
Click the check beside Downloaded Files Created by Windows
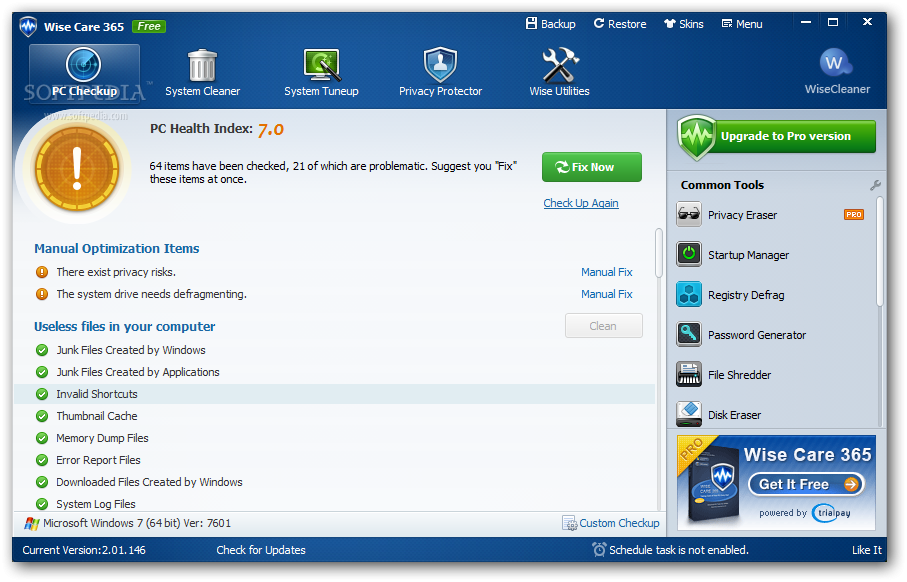42,482
